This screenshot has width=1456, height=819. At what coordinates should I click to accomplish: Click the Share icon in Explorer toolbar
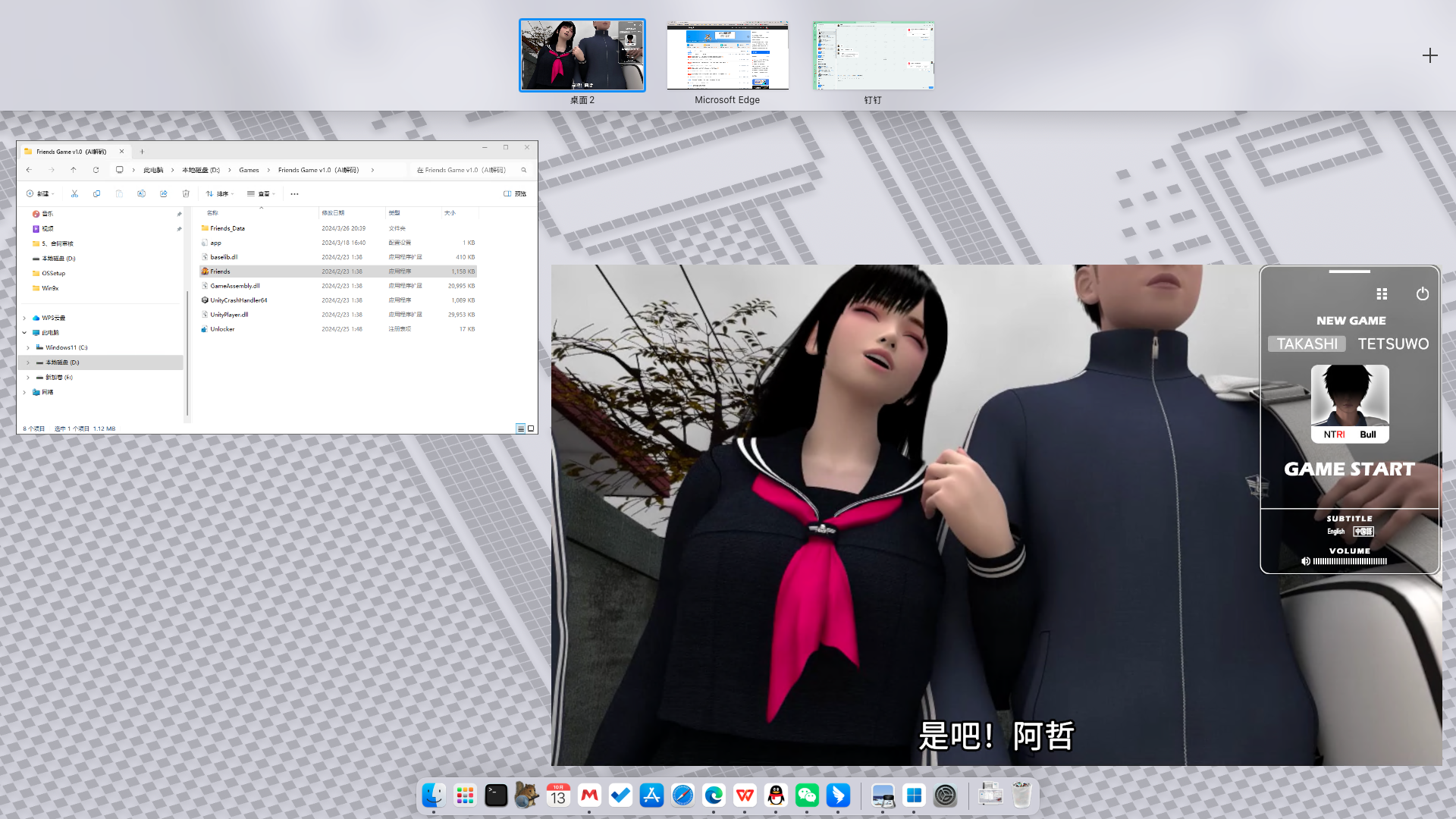point(163,193)
